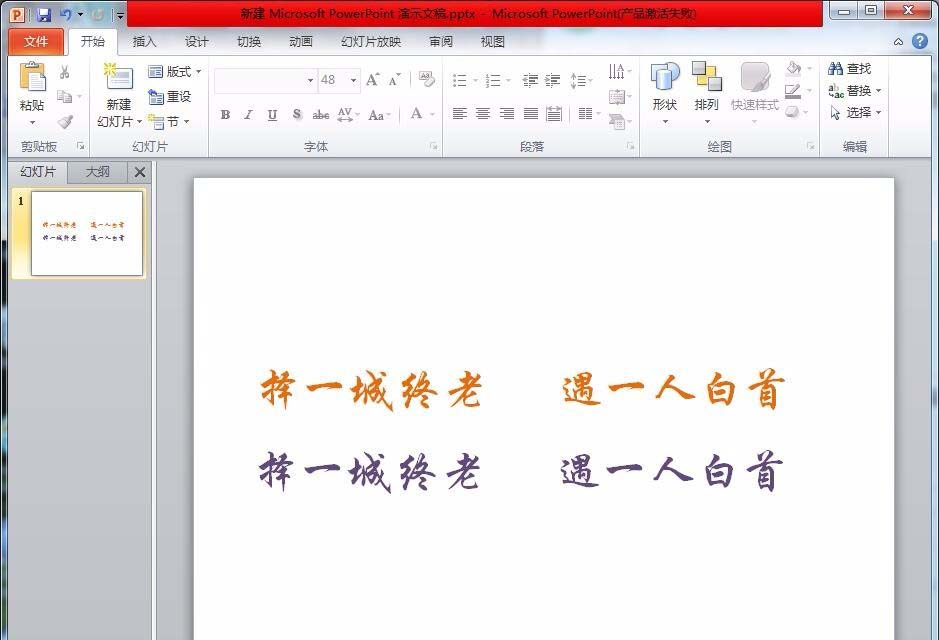This screenshot has width=939, height=640.
Task: Open the Shapes gallery (形状)
Action: (x=665, y=93)
